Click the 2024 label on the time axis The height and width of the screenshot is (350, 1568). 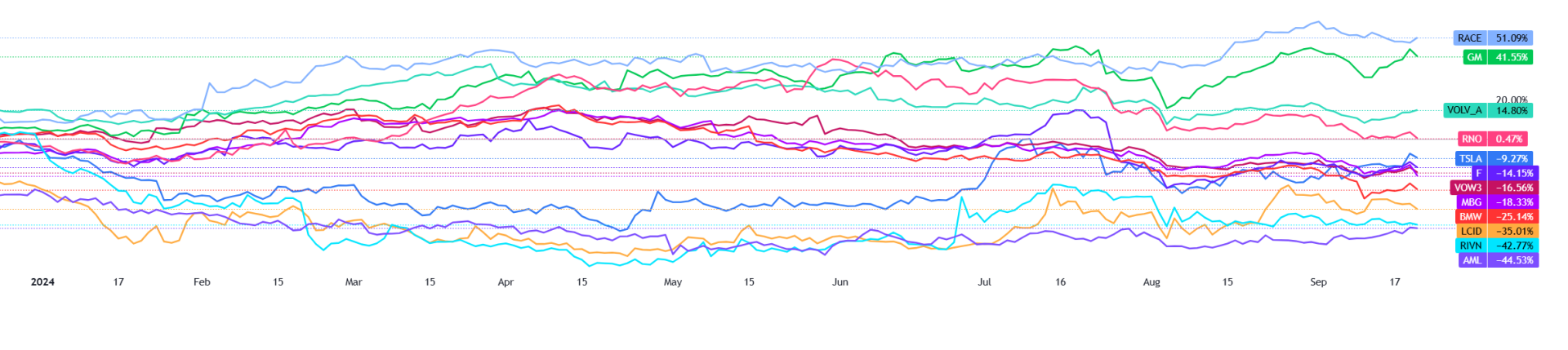pos(42,282)
